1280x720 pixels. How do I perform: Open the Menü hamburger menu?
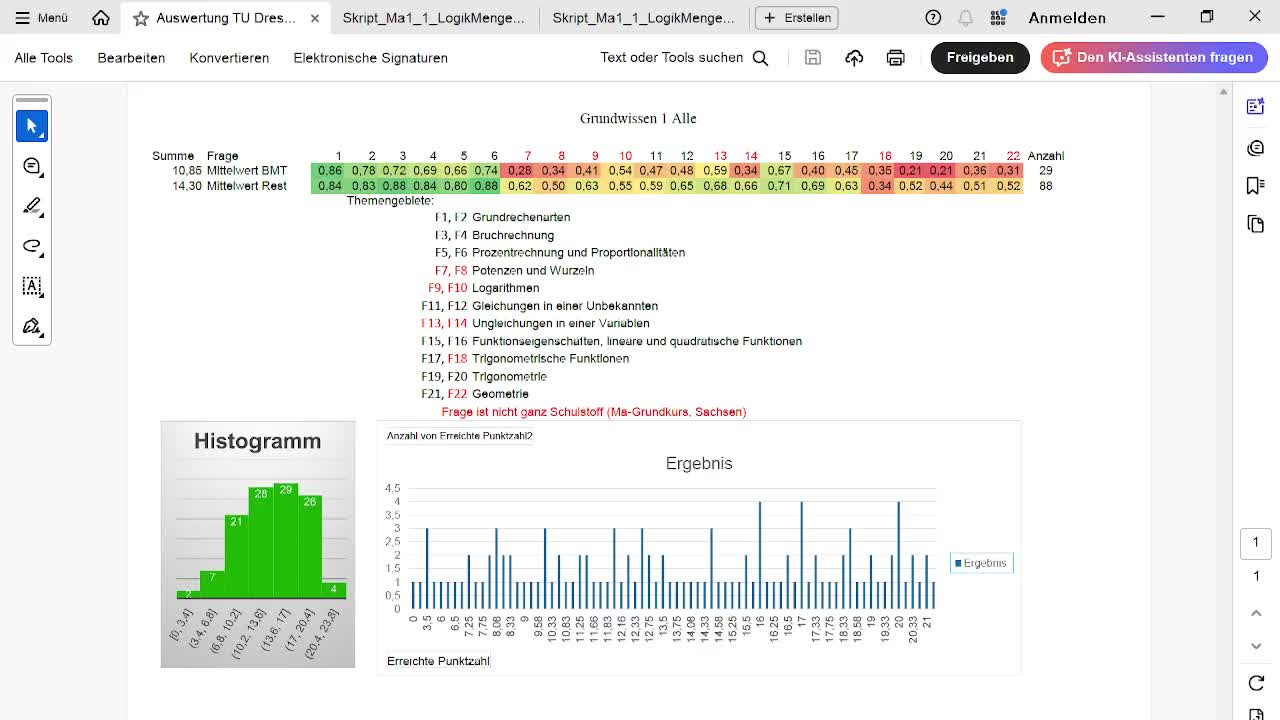42,18
